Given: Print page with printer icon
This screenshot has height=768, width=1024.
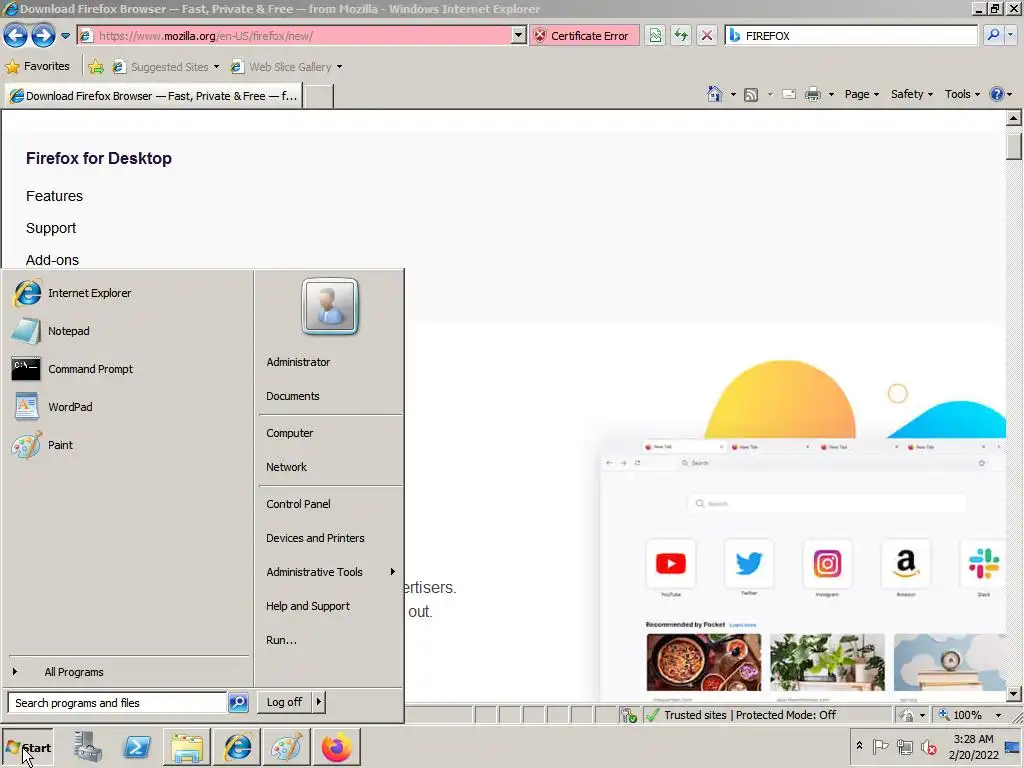Looking at the screenshot, I should (x=813, y=94).
